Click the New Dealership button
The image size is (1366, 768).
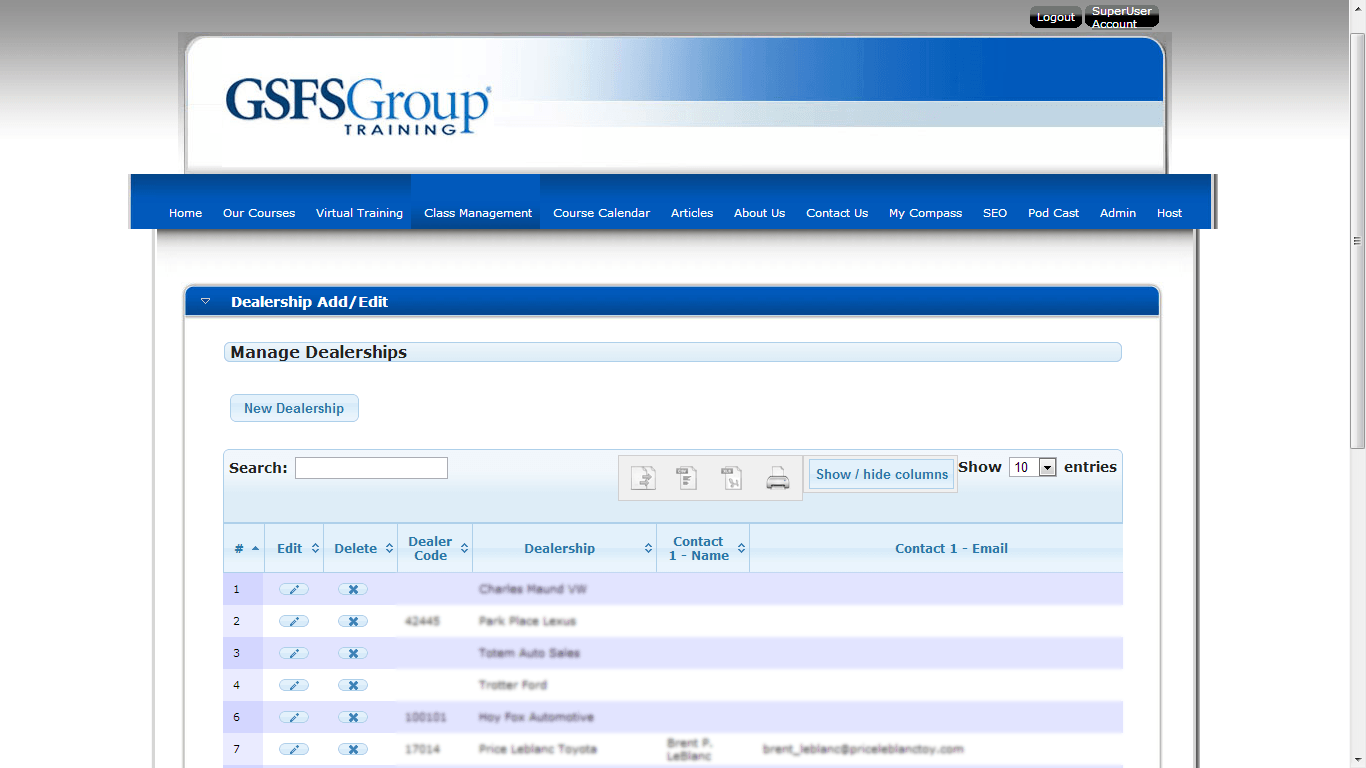(294, 408)
